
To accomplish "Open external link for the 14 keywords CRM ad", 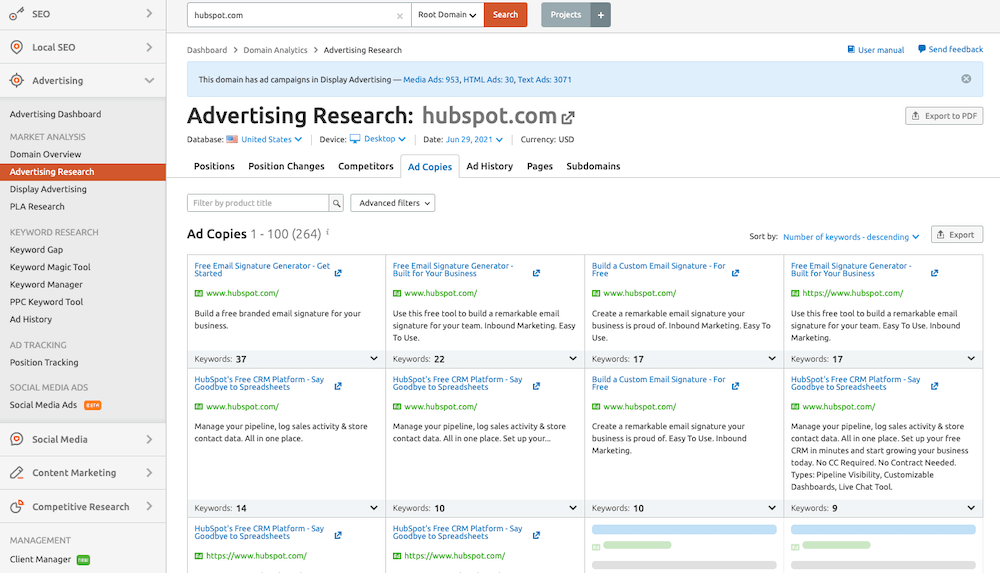I will [x=338, y=386].
